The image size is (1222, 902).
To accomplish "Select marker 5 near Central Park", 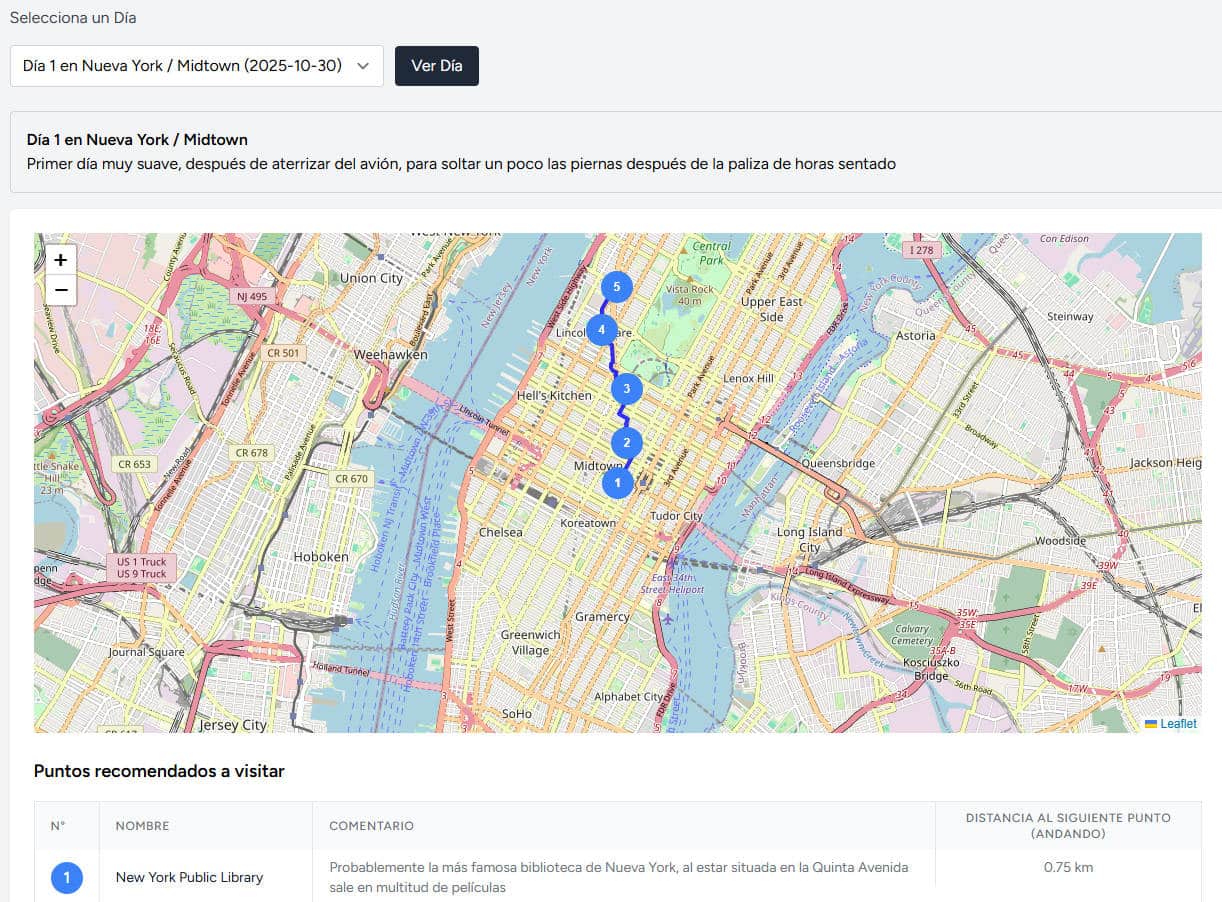I will coord(615,285).
